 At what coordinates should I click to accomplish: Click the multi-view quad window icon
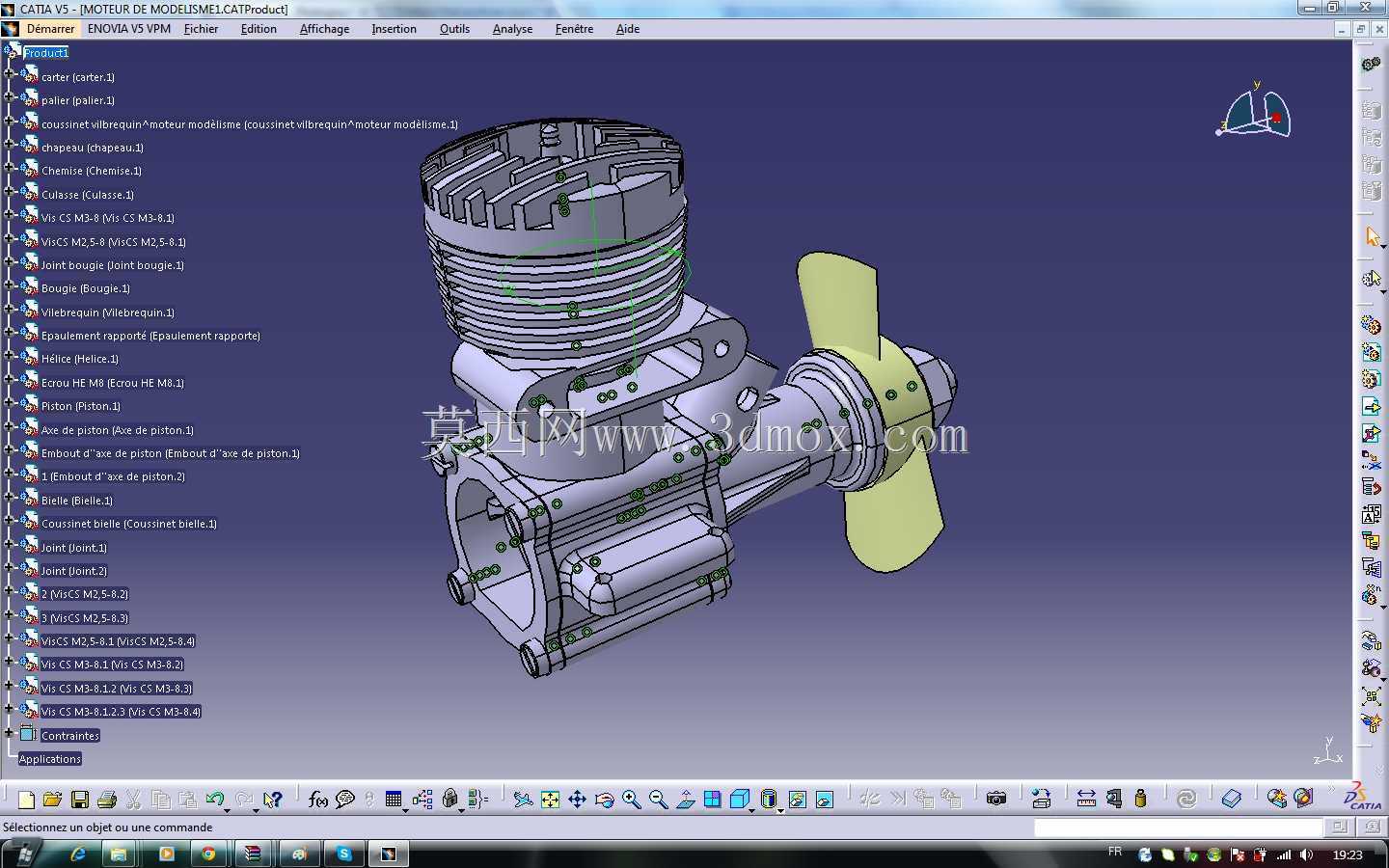pos(712,800)
